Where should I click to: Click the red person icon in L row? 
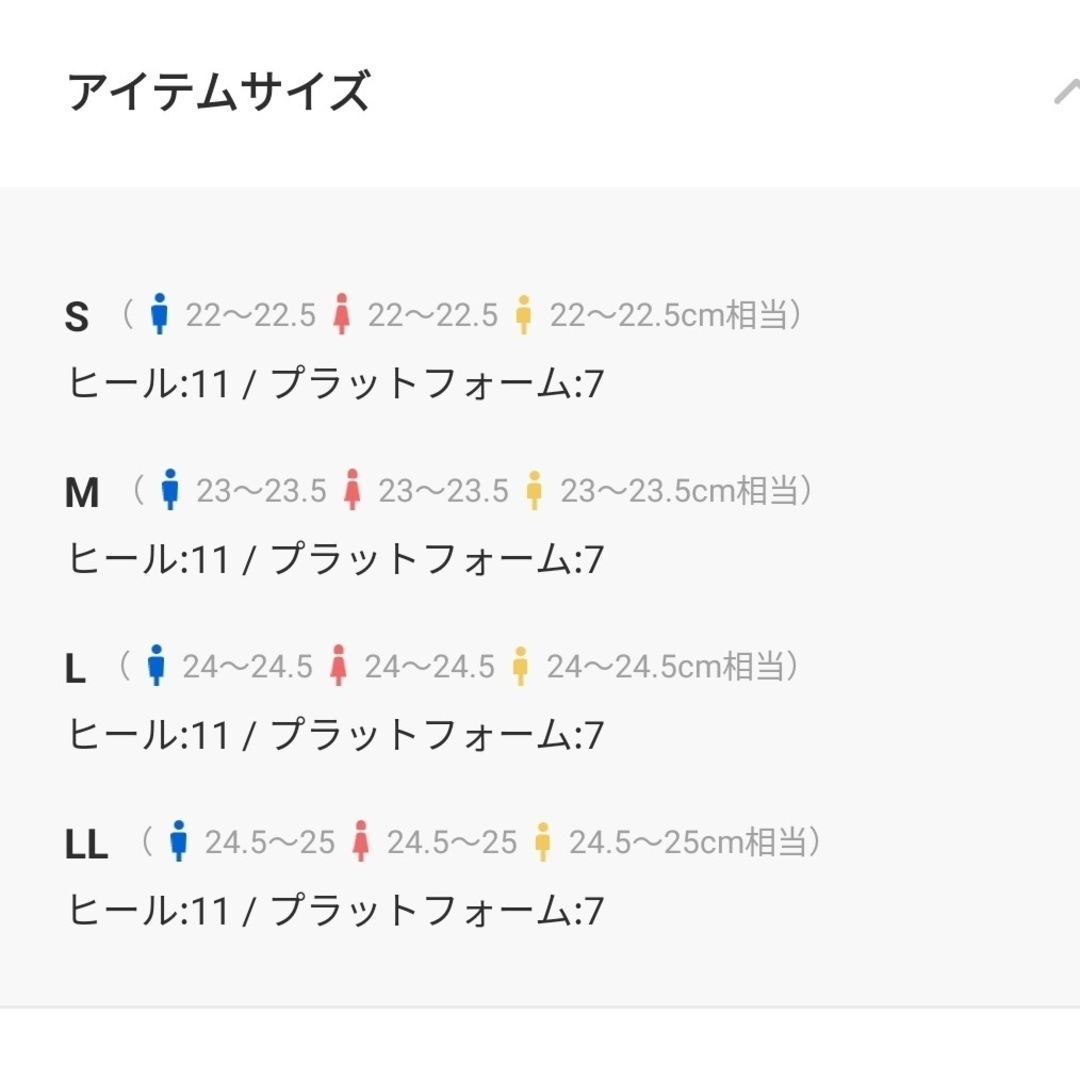tap(338, 665)
